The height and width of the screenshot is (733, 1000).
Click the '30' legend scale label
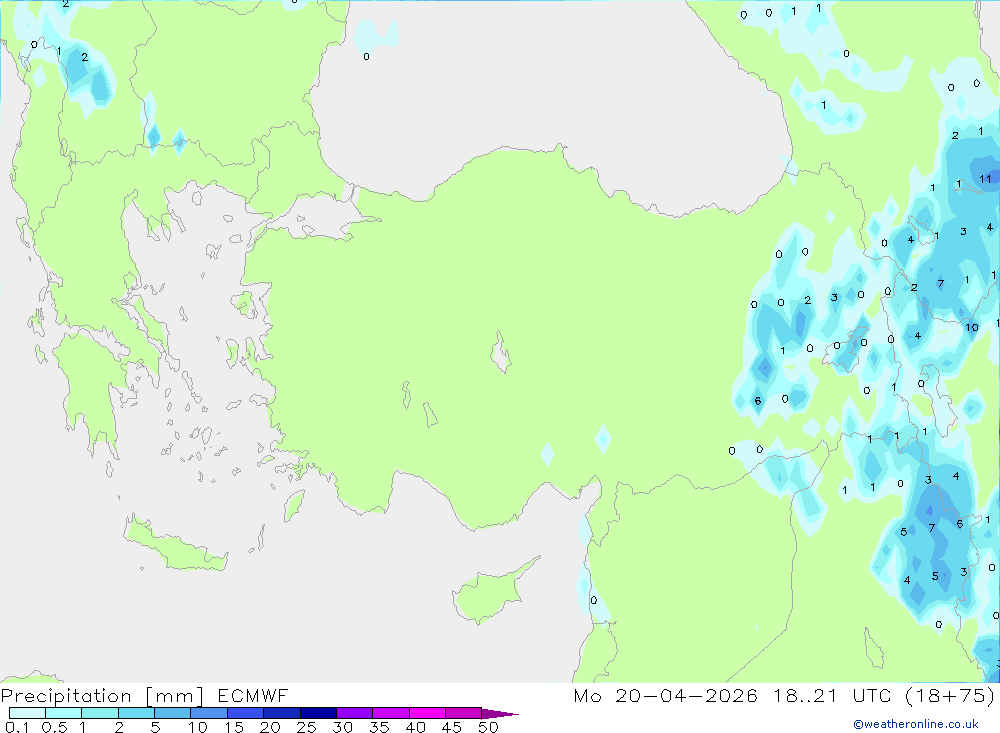tap(343, 727)
